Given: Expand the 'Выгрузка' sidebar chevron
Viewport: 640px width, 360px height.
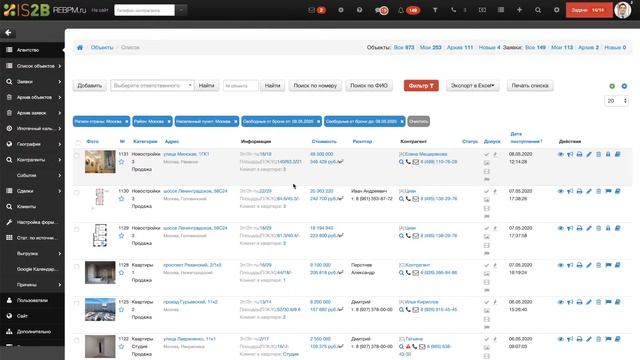Looking at the screenshot, I should 60,253.
